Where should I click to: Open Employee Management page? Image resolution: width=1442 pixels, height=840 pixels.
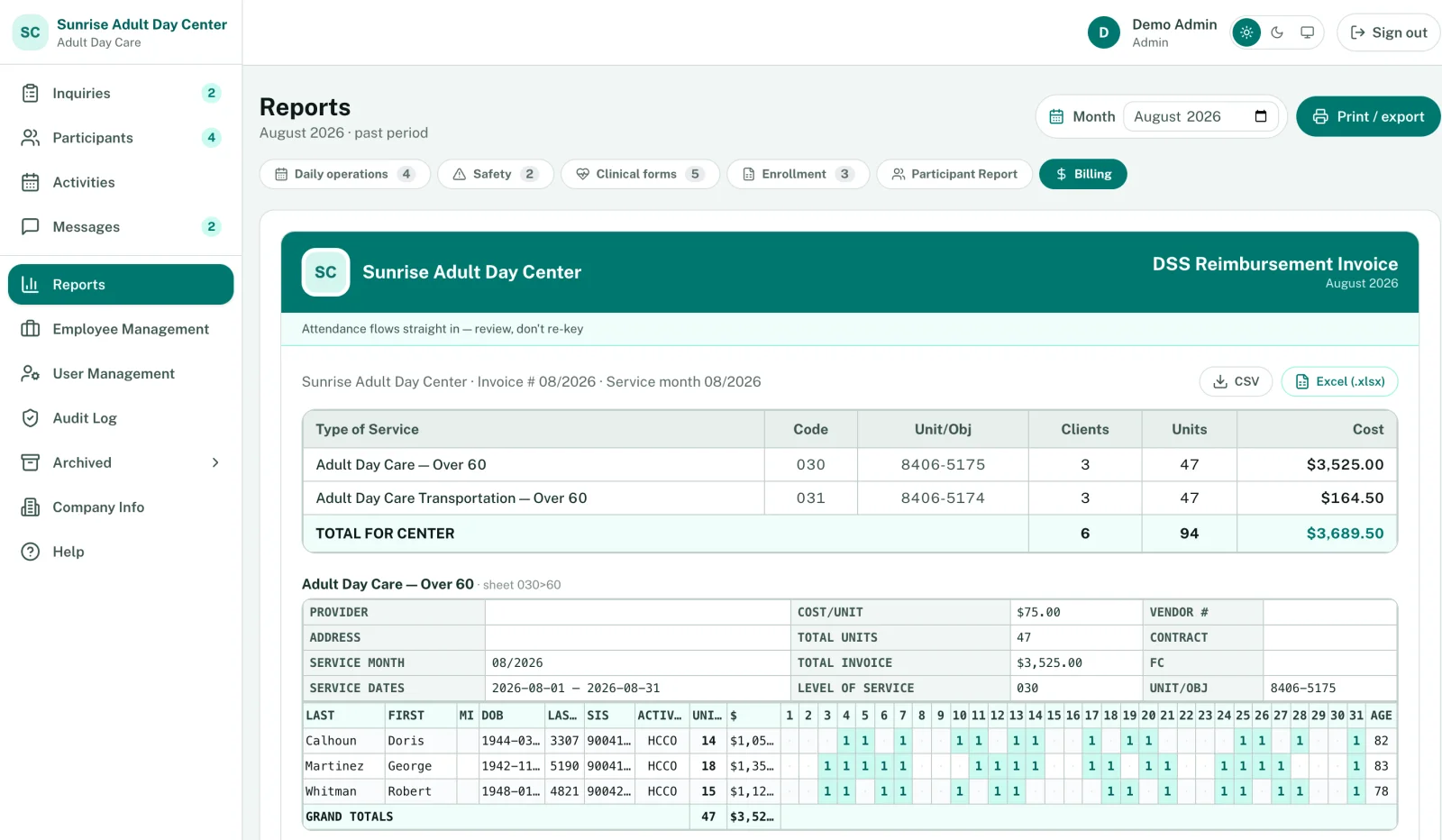point(121,329)
